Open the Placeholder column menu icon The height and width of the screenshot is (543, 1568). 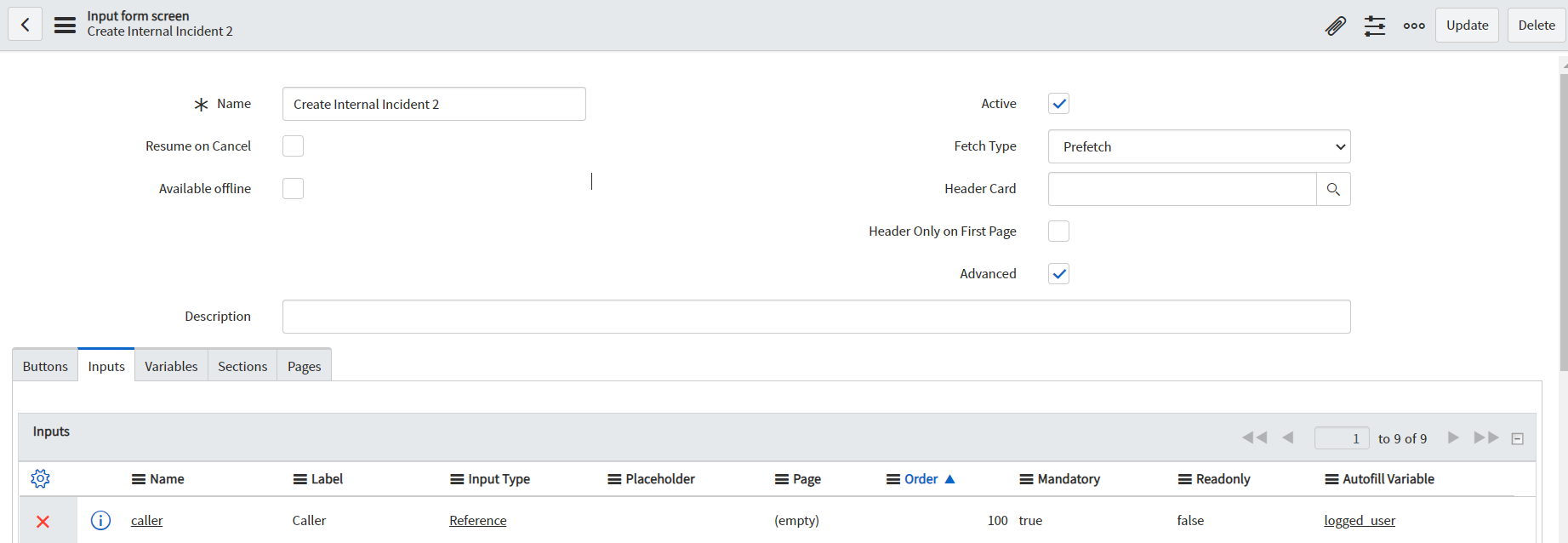tap(614, 479)
